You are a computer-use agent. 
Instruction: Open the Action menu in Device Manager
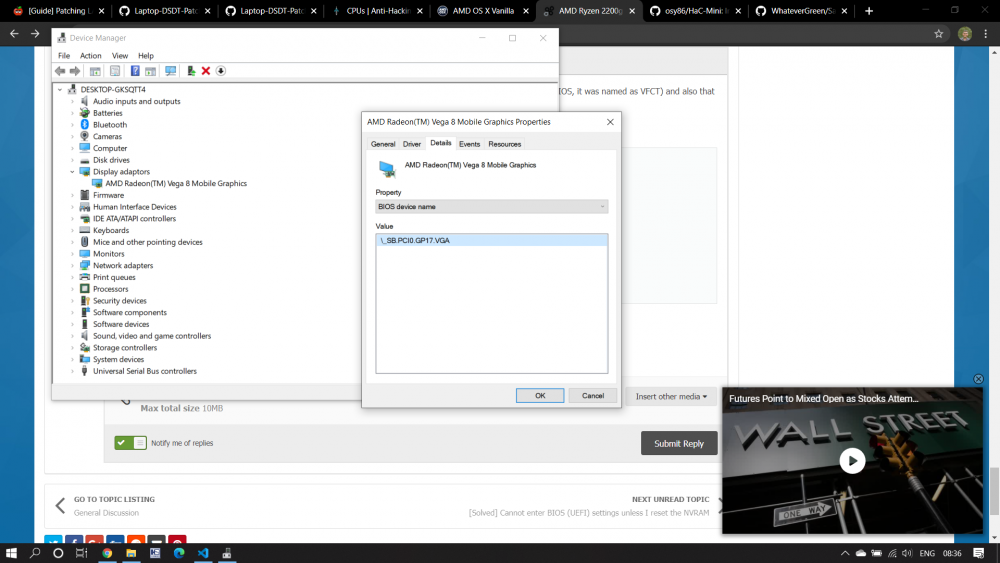(90, 55)
